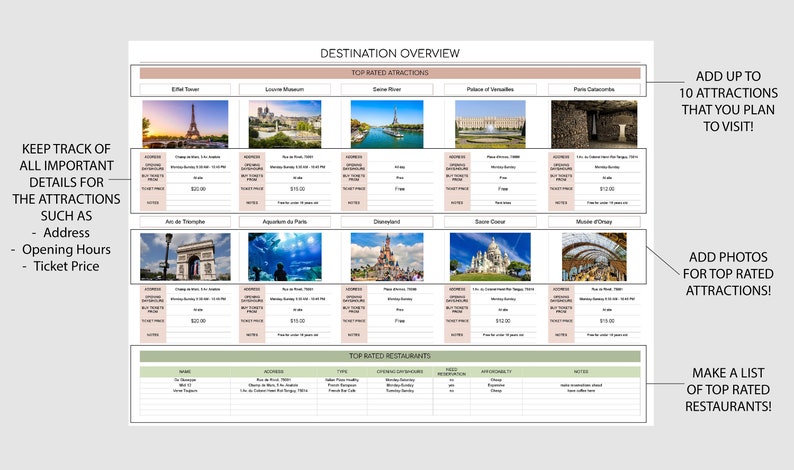Click the restaurant Notes column header
794x470 pixels.
(580, 372)
